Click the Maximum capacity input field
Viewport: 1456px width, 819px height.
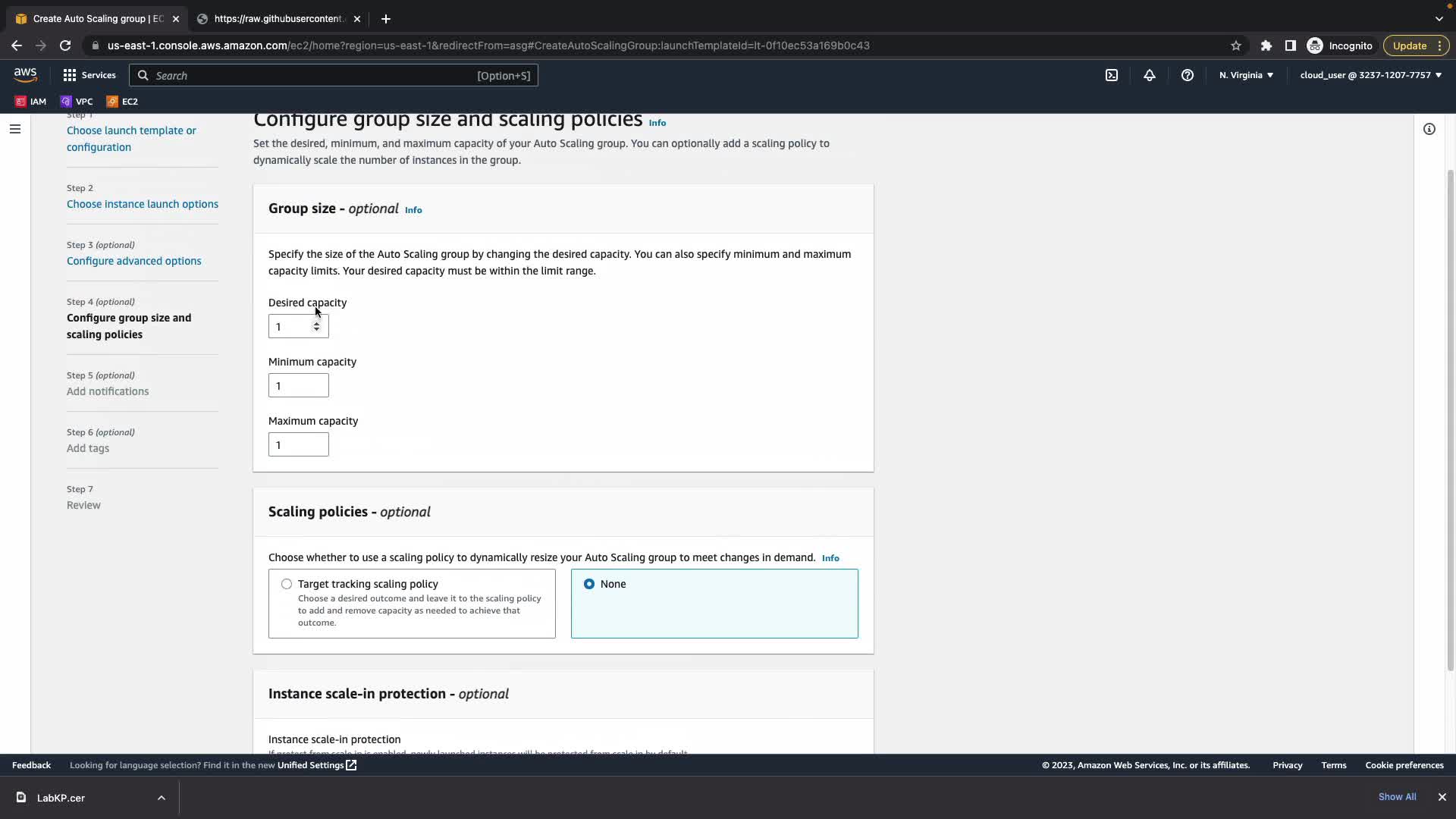[298, 445]
